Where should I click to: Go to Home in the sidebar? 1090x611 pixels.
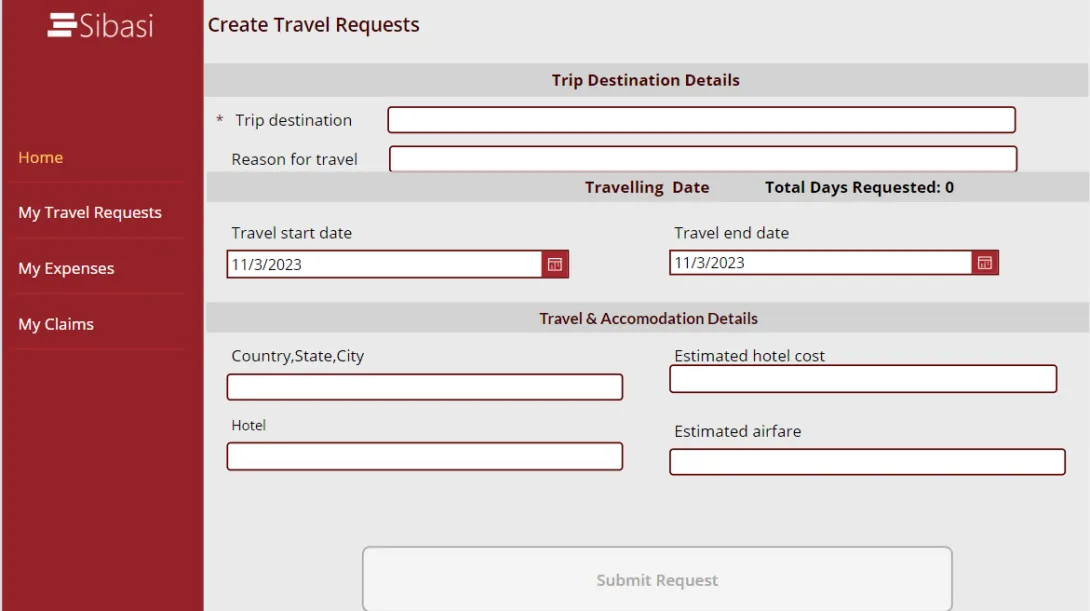click(x=40, y=157)
